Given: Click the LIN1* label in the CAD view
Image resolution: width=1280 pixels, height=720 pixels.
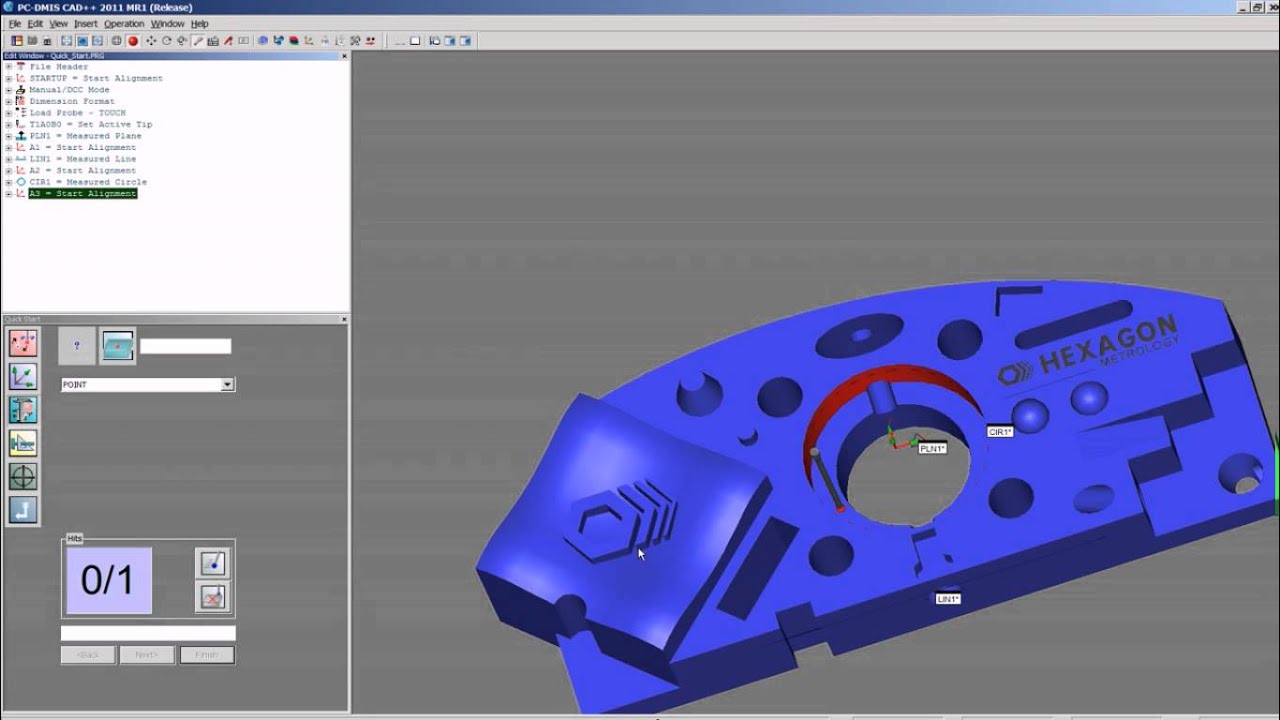Looking at the screenshot, I should point(948,599).
